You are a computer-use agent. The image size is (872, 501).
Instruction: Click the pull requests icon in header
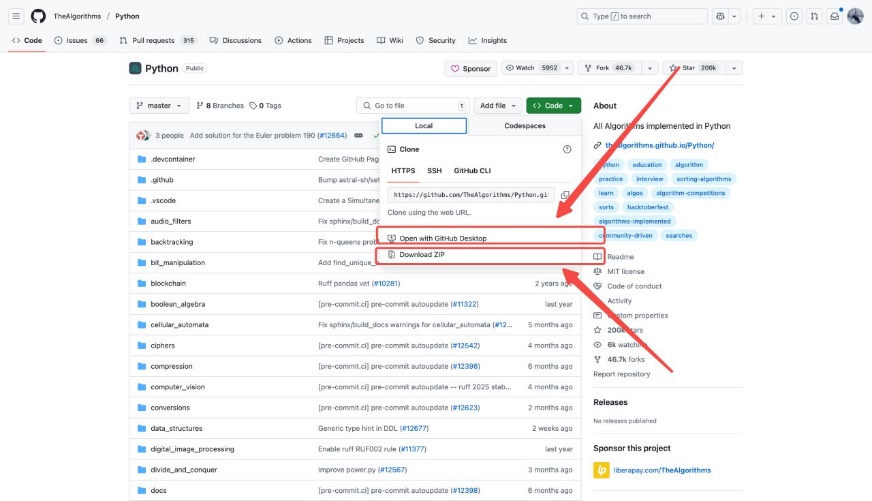pyautogui.click(x=813, y=16)
